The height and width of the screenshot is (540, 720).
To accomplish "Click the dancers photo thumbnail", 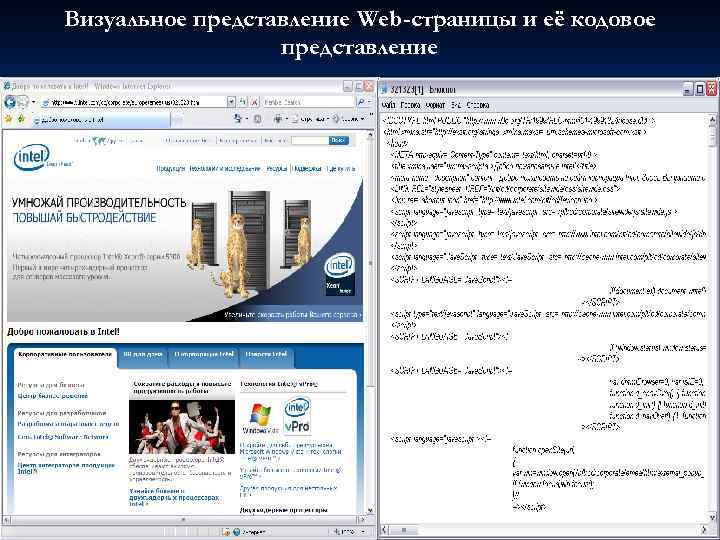I will coord(182,427).
